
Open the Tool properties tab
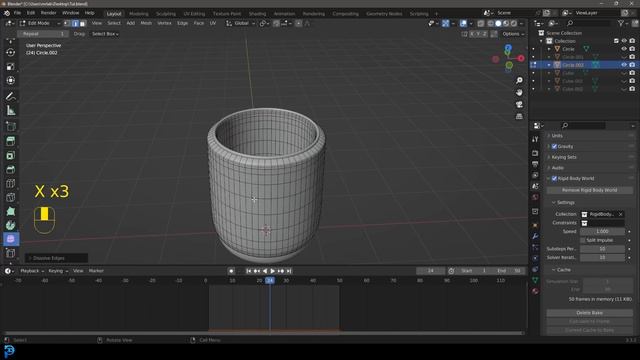pos(535,140)
